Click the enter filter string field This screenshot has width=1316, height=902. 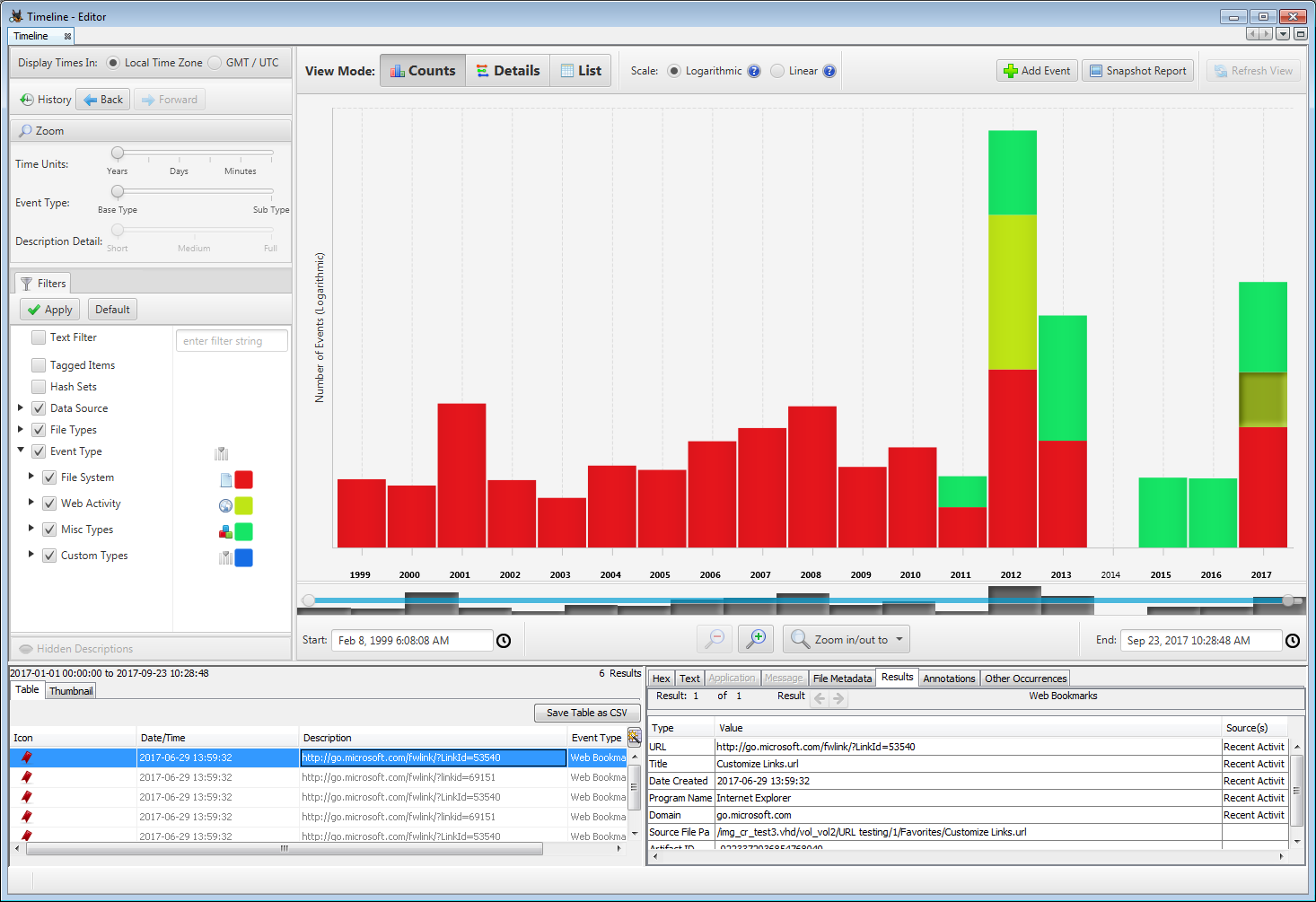(232, 341)
